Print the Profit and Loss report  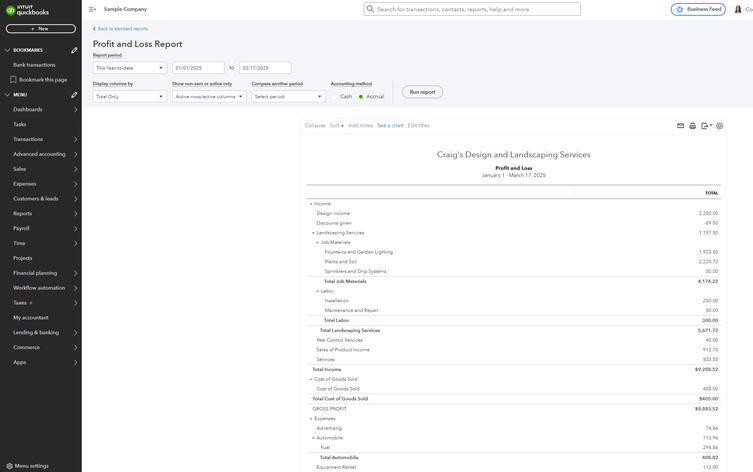pos(692,126)
